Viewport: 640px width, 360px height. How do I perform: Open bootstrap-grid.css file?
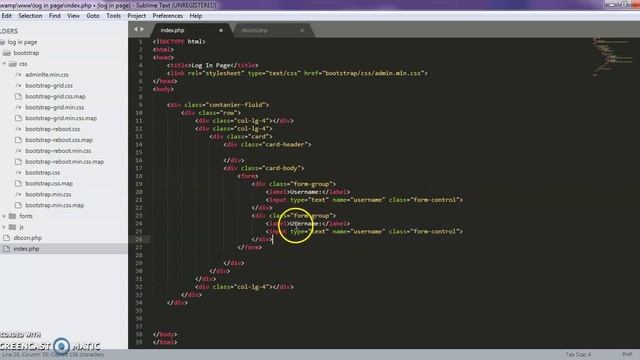(x=49, y=86)
